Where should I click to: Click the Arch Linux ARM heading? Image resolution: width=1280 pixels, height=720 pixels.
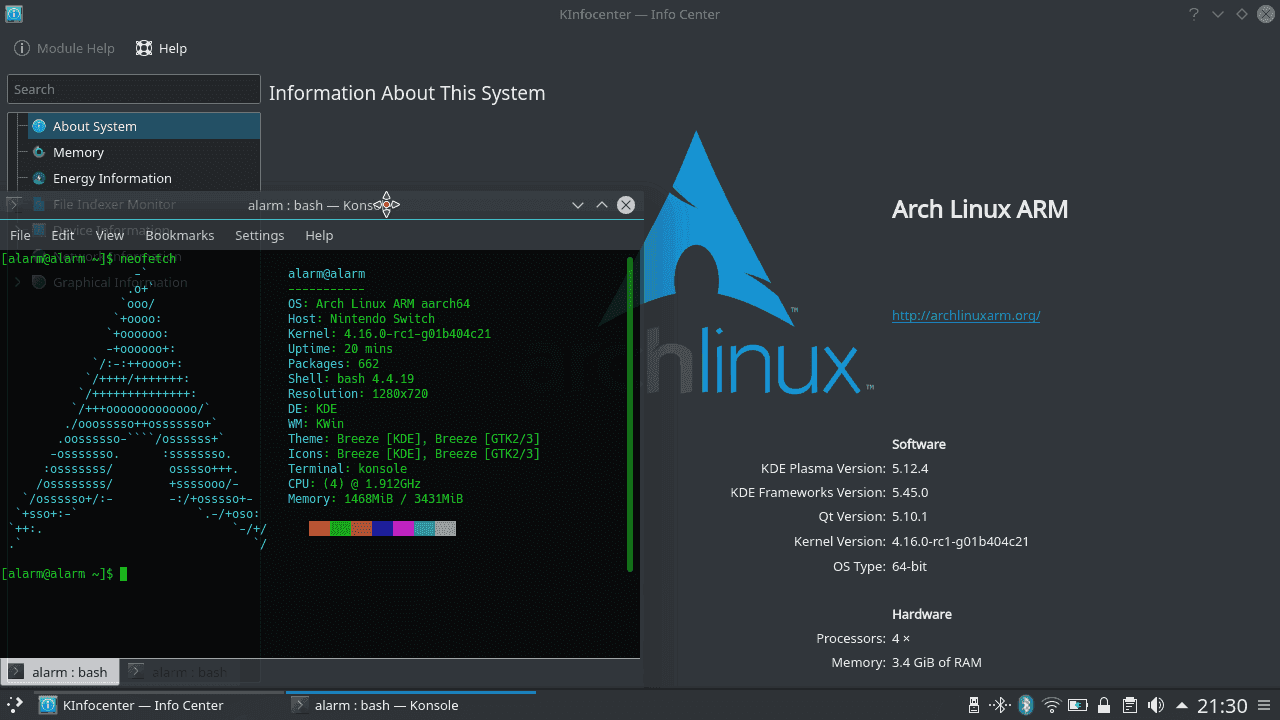(980, 209)
